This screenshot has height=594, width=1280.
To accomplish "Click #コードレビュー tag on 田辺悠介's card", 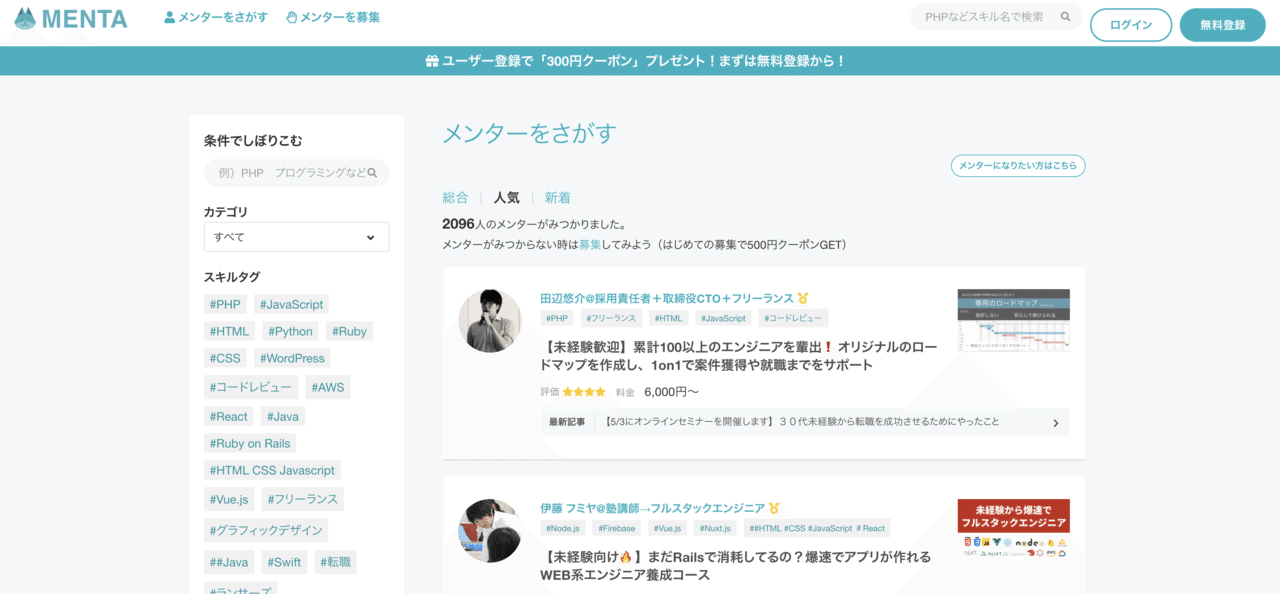I will click(793, 318).
